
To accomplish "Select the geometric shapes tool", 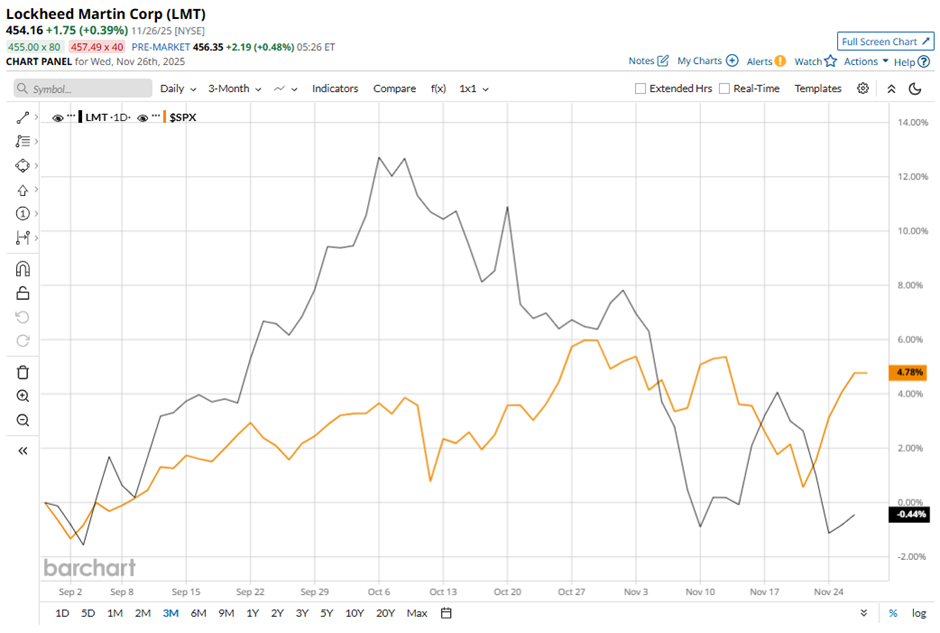I will (x=23, y=165).
